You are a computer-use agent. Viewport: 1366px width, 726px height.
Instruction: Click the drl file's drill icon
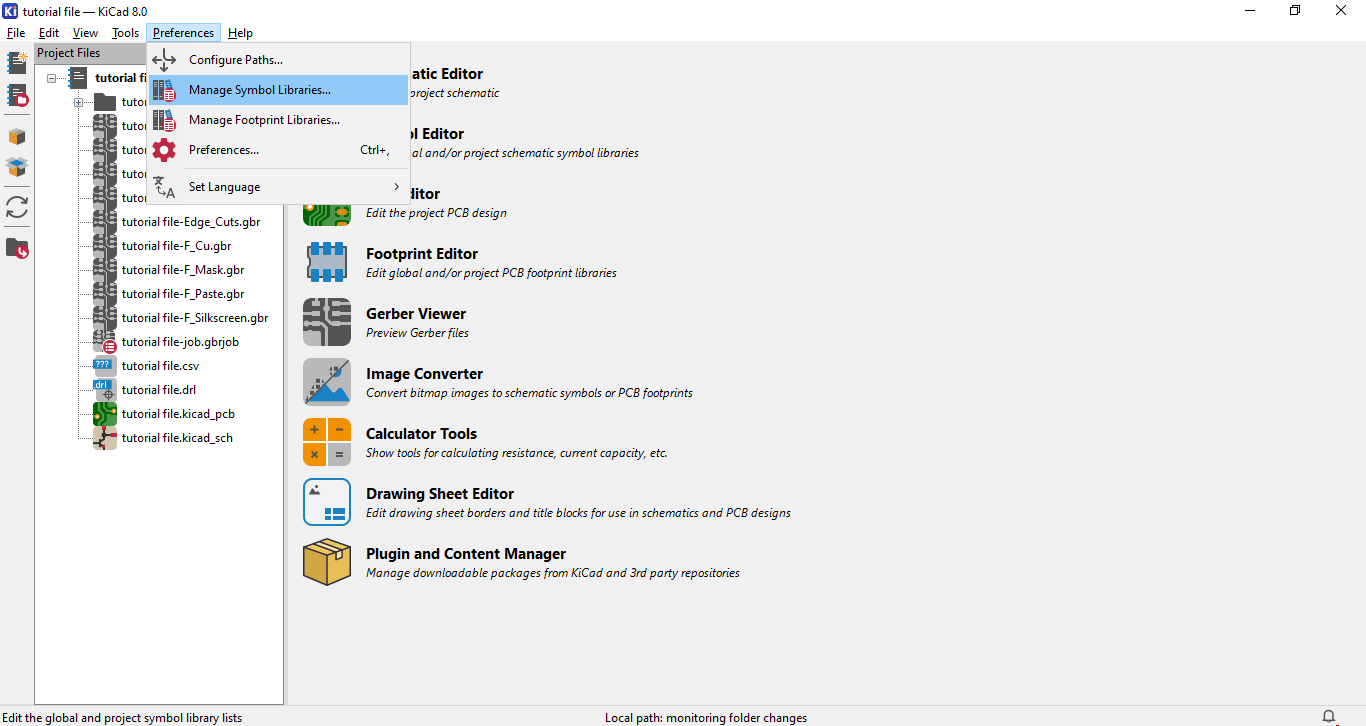[x=105, y=390]
